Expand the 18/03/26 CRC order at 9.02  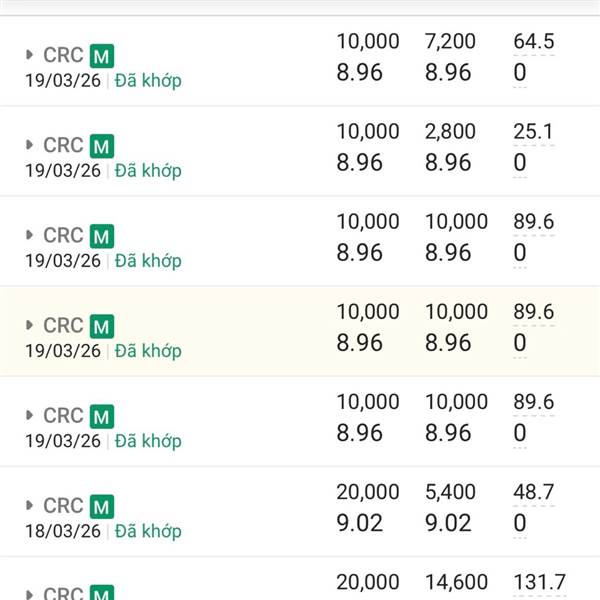point(29,505)
